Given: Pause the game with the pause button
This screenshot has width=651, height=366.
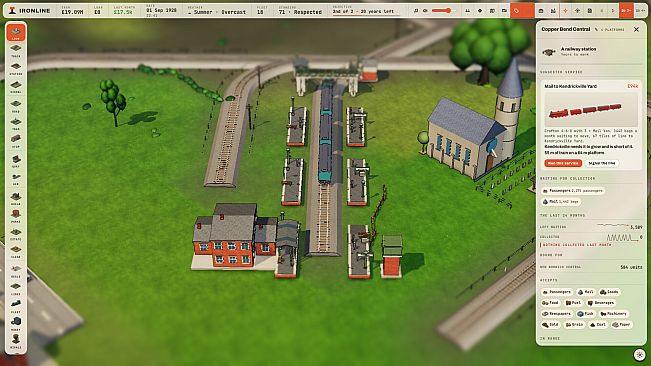Looking at the screenshot, I should click(x=602, y=11).
